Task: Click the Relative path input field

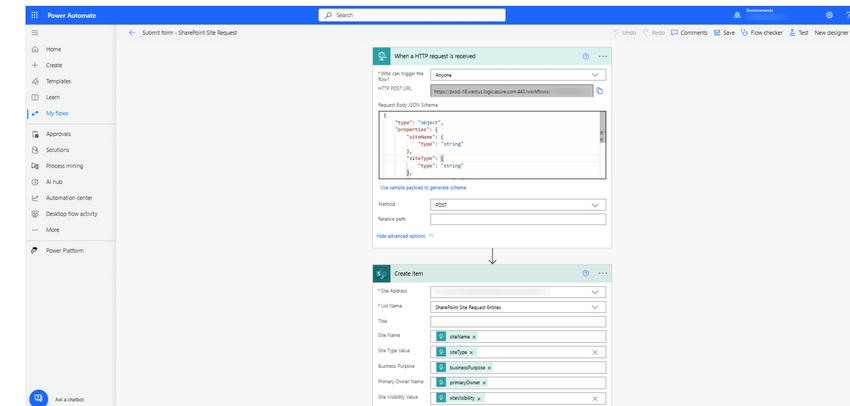Action: 518,220
